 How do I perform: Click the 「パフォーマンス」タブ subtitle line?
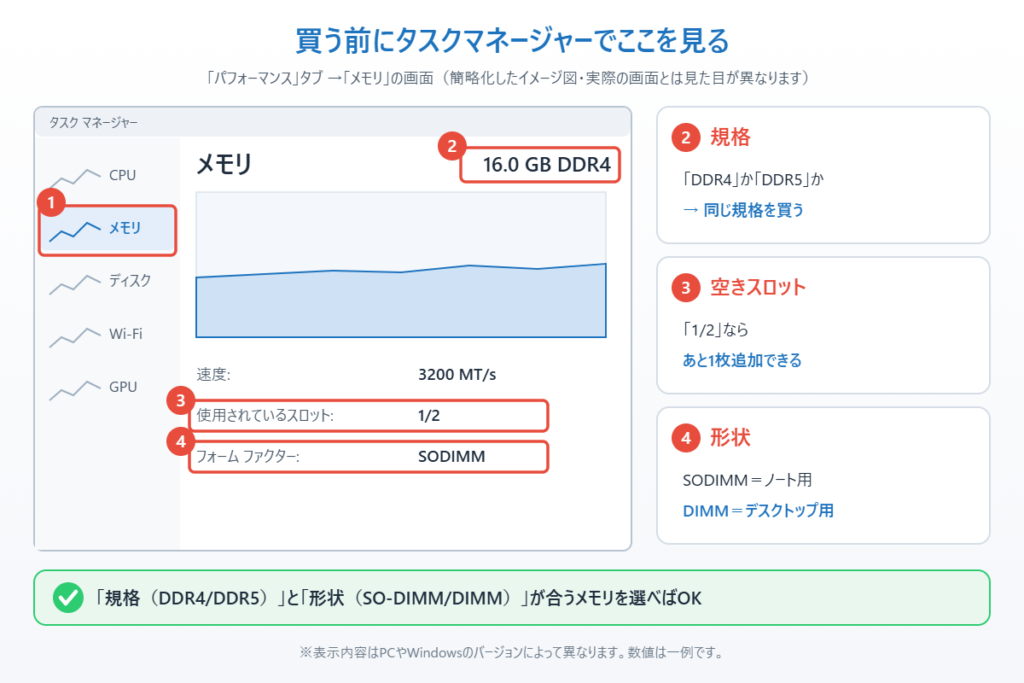tap(507, 78)
